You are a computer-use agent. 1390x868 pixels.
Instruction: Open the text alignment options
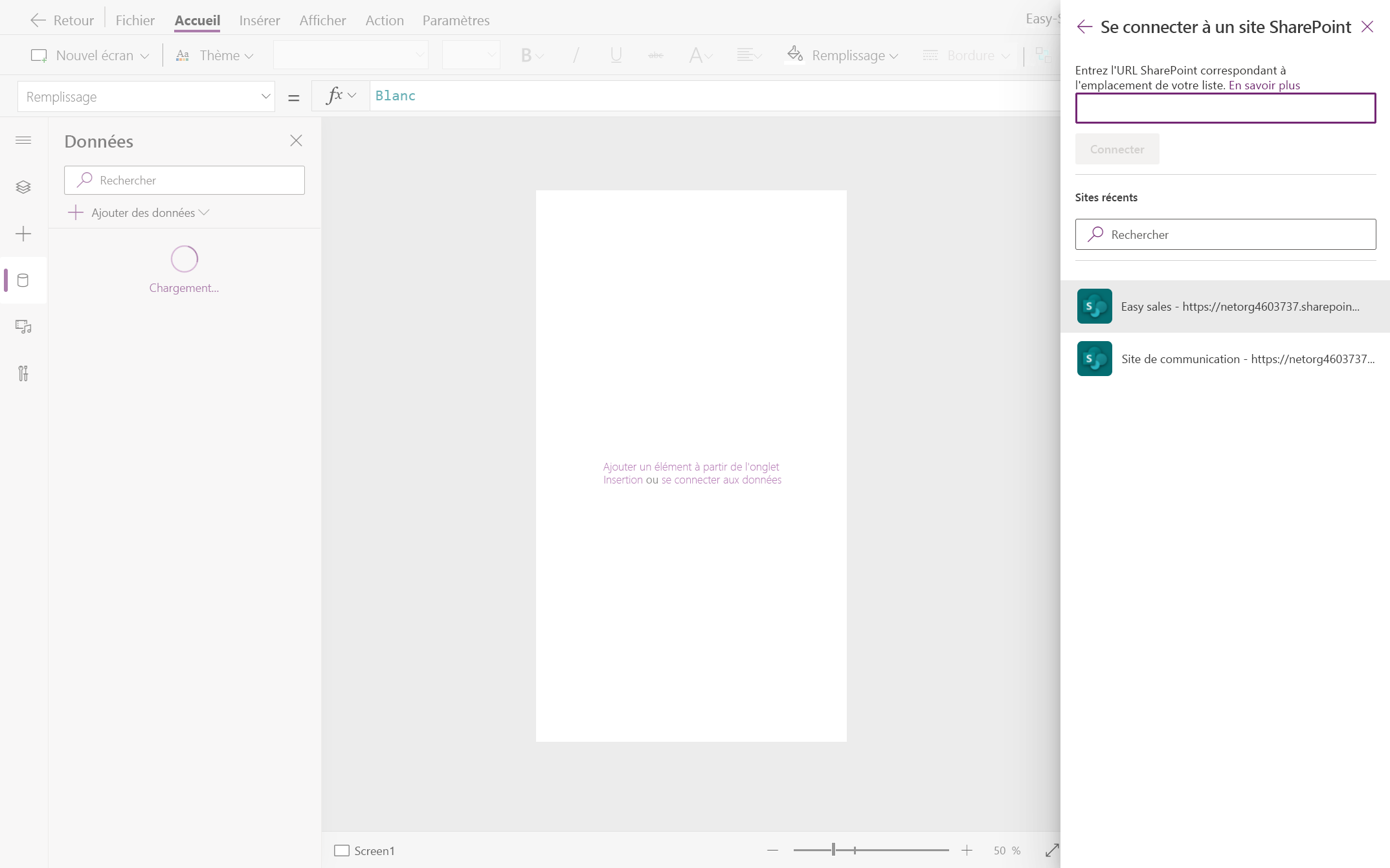pos(749,56)
